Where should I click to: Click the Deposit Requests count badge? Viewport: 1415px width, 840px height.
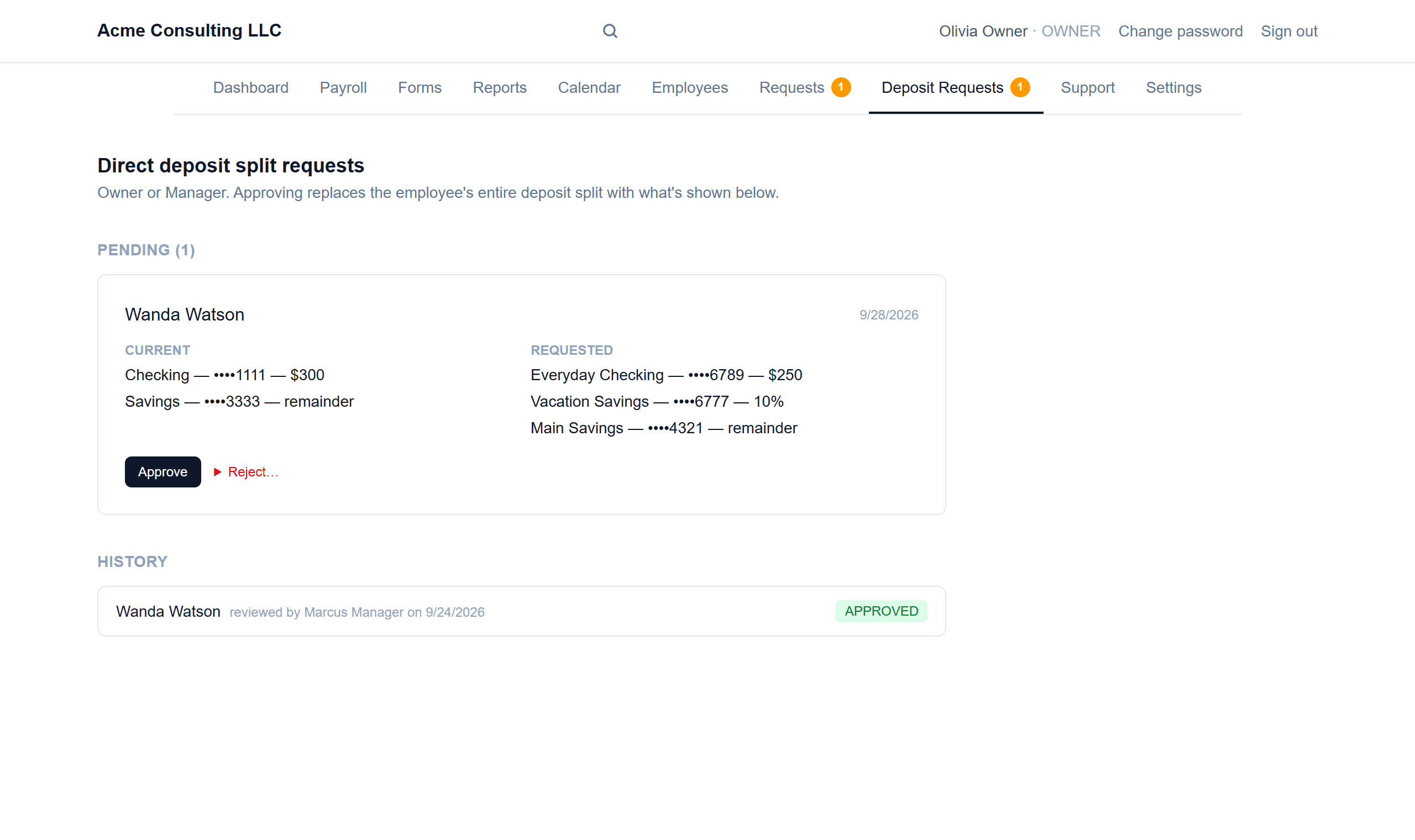pos(1020,87)
